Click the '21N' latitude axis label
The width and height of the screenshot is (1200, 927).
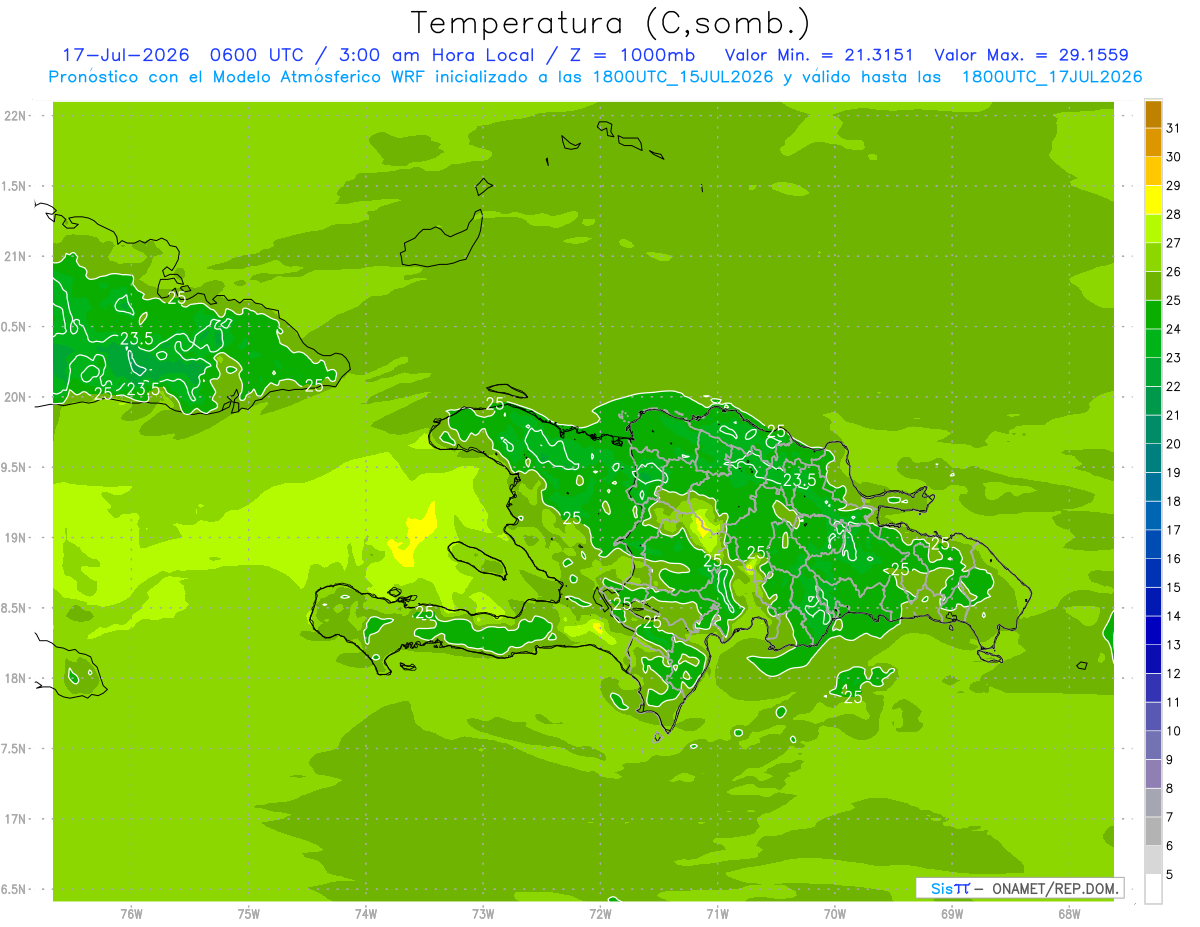pos(15,257)
